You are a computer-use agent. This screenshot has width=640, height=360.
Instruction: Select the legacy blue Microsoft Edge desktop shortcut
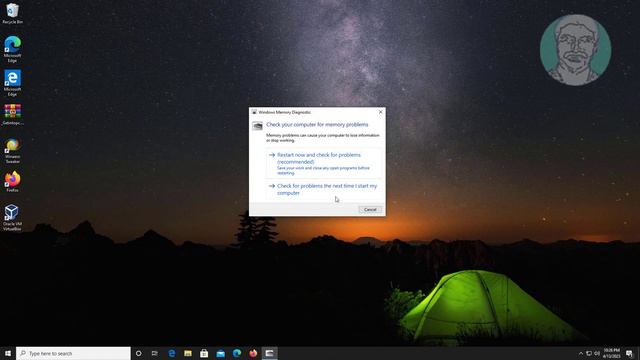coord(12,83)
